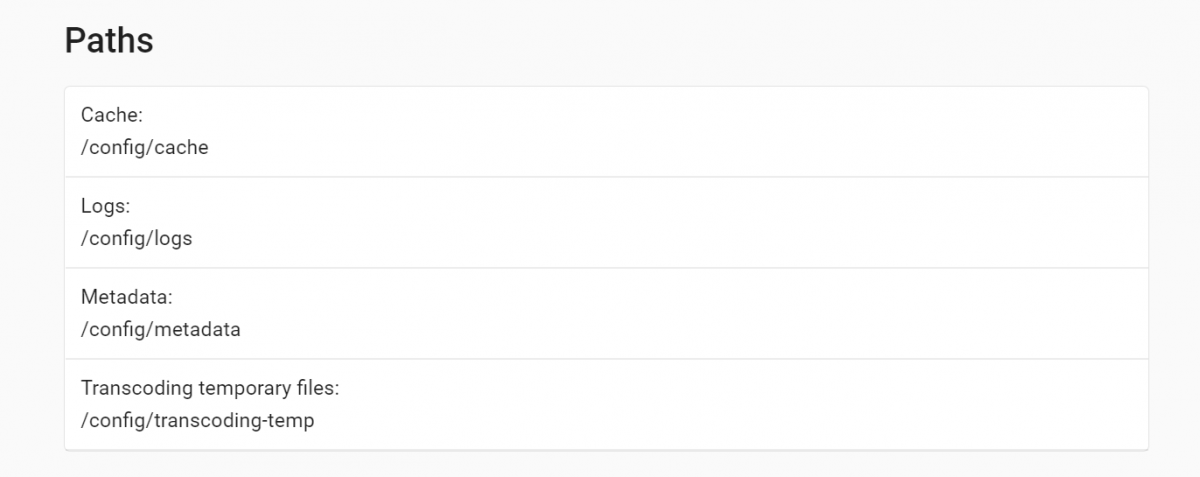1200x477 pixels.
Task: Click the /config/metadata path value
Action: click(x=161, y=329)
